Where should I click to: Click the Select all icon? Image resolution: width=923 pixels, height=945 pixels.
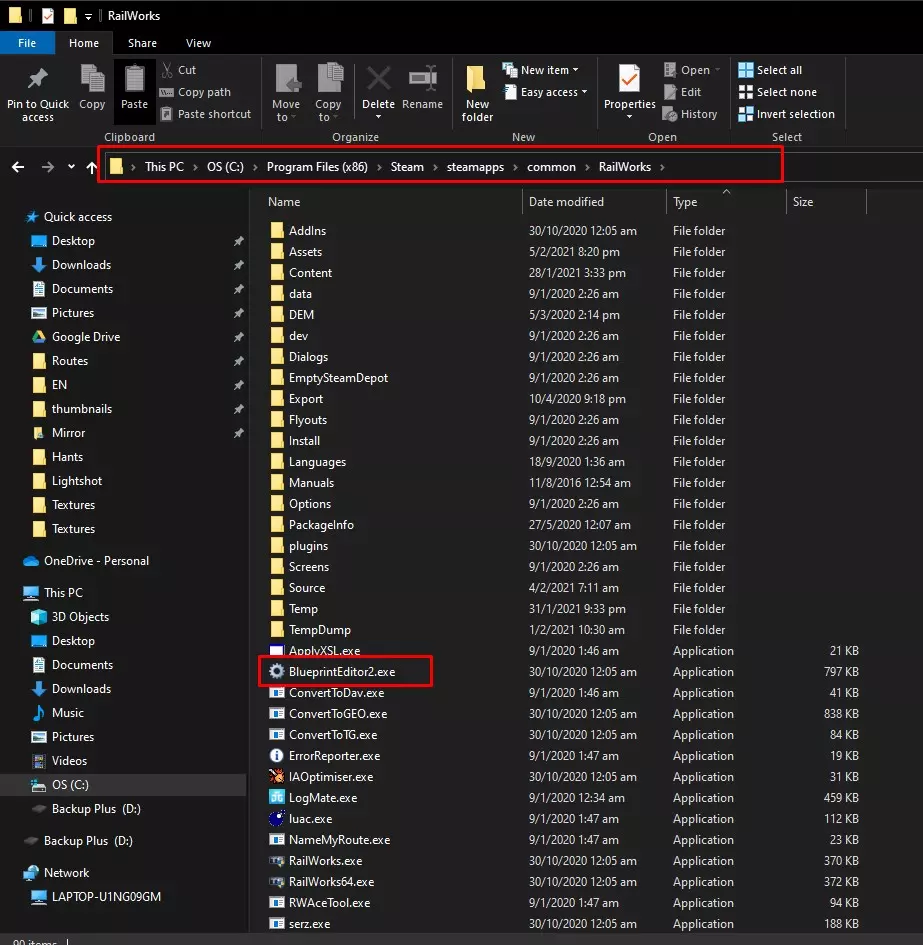click(746, 70)
